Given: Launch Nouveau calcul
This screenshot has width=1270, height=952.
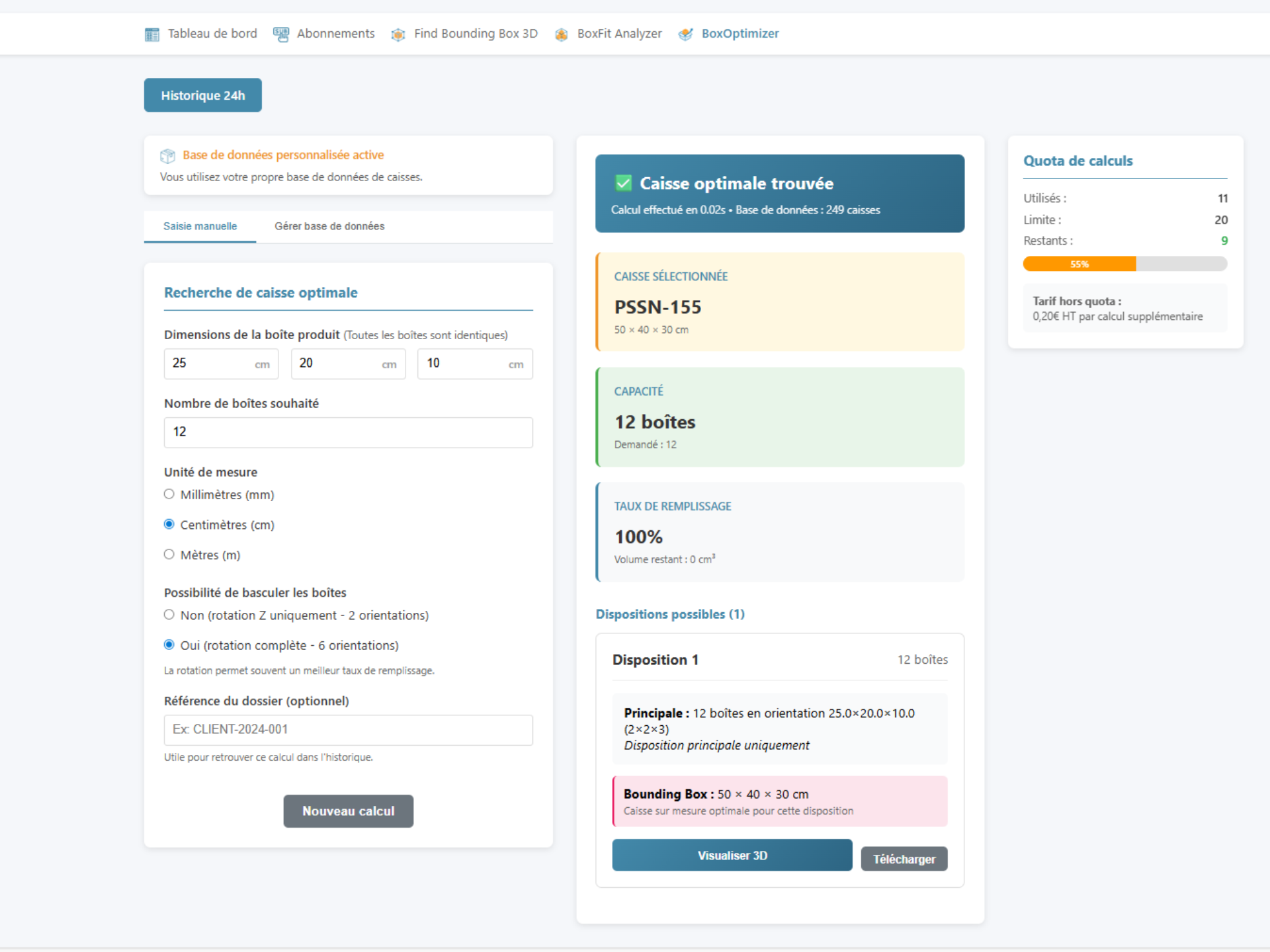Looking at the screenshot, I should coord(348,811).
